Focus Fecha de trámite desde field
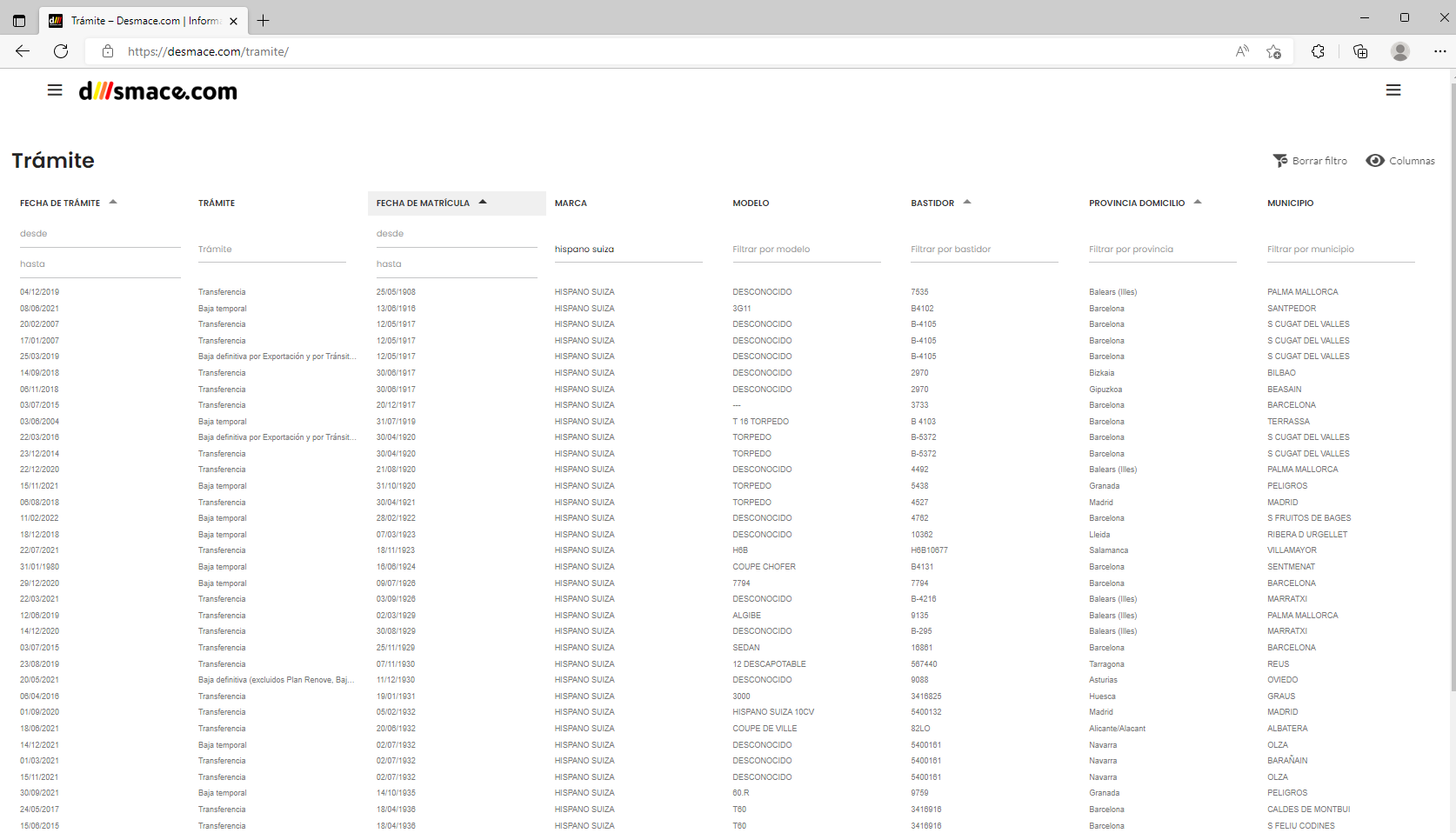 click(x=100, y=234)
